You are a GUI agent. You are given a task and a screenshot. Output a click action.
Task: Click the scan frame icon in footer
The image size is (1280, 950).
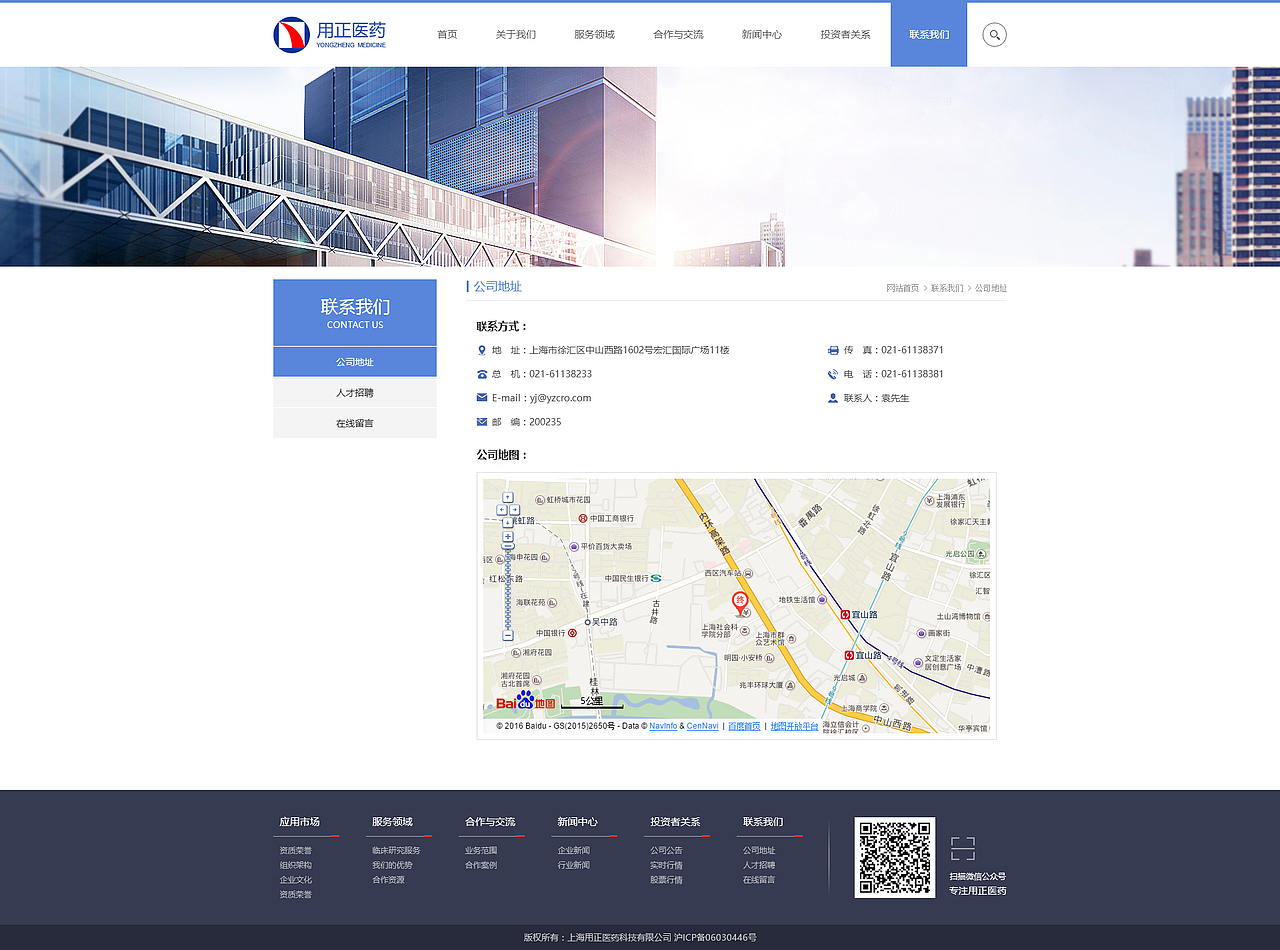point(963,848)
